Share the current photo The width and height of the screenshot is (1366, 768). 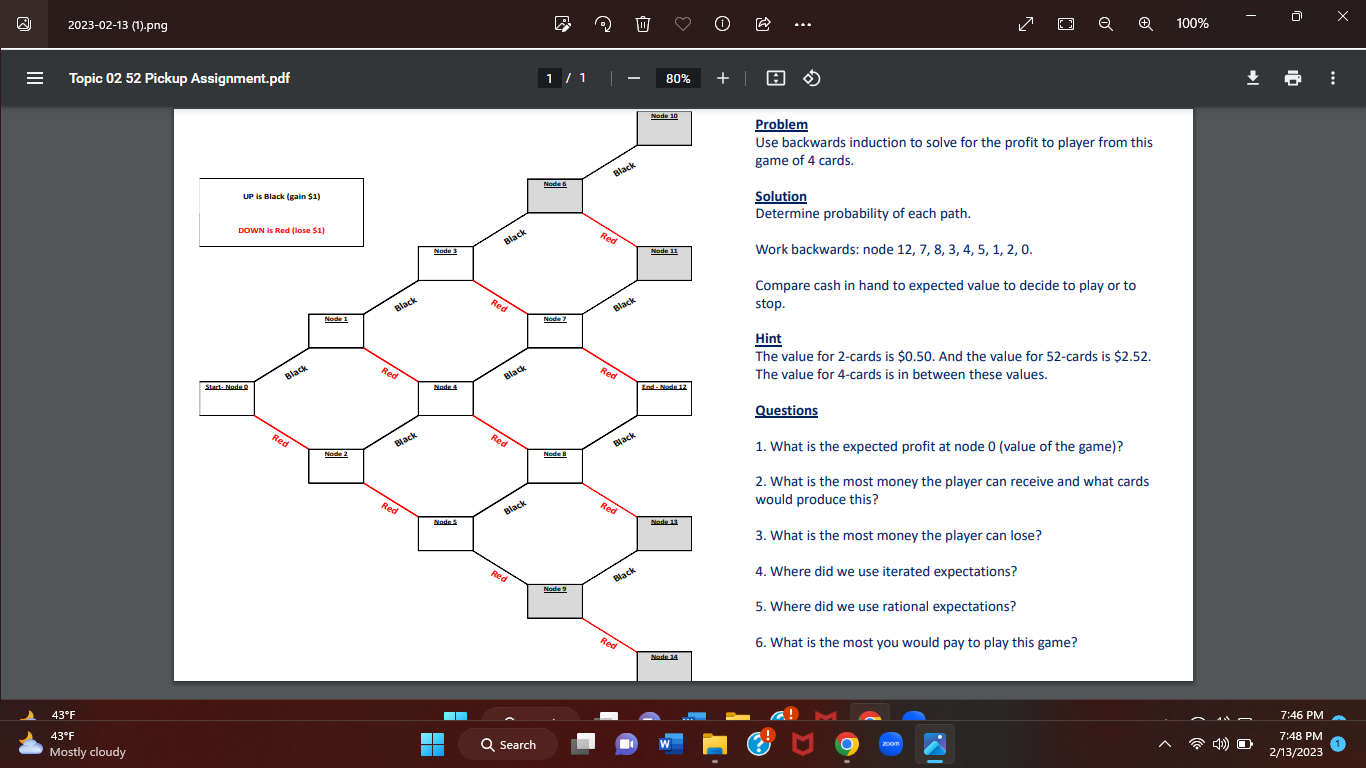pos(762,23)
